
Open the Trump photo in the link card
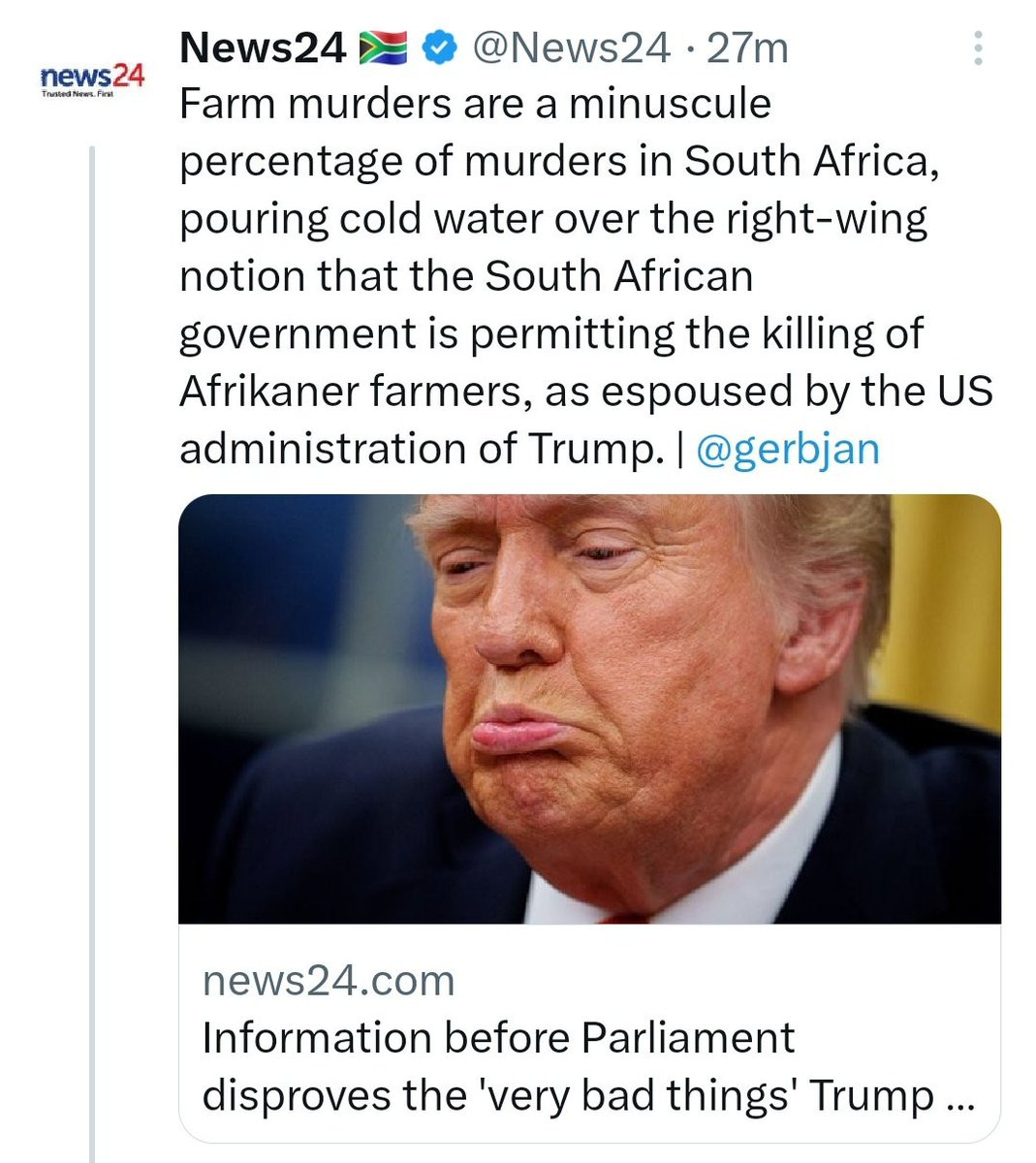(589, 708)
